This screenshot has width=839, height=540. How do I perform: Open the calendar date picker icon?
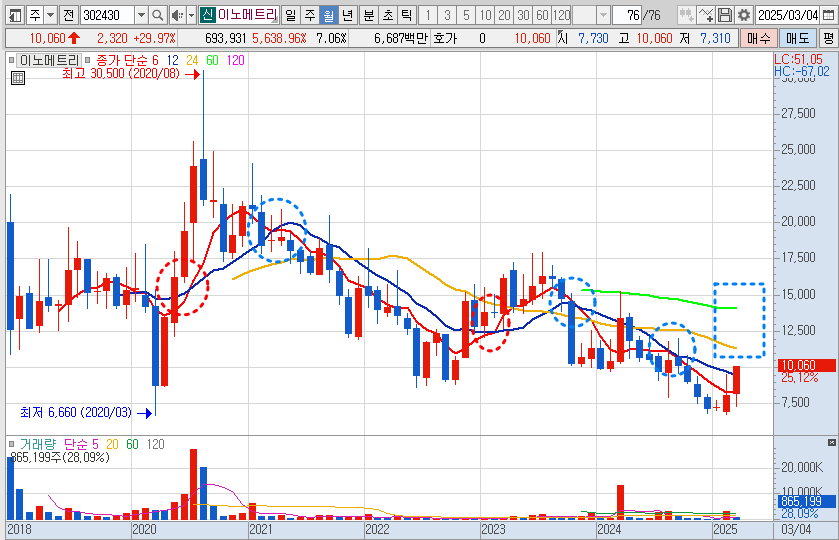tap(827, 15)
